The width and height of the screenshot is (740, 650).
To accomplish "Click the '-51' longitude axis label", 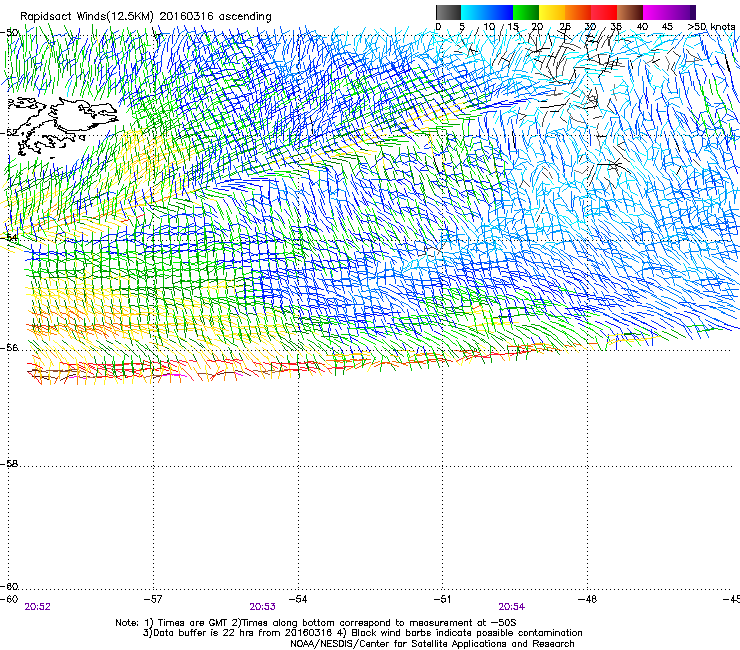I will (442, 599).
